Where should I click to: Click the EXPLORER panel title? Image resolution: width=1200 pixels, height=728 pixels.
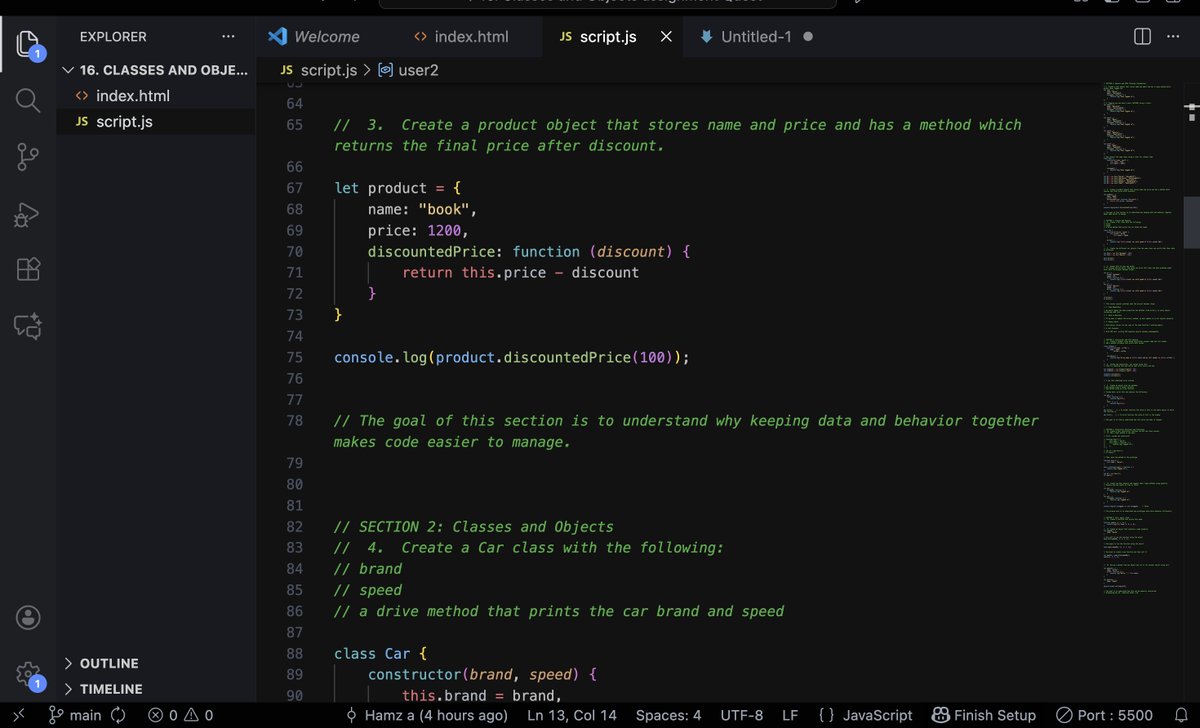click(113, 37)
